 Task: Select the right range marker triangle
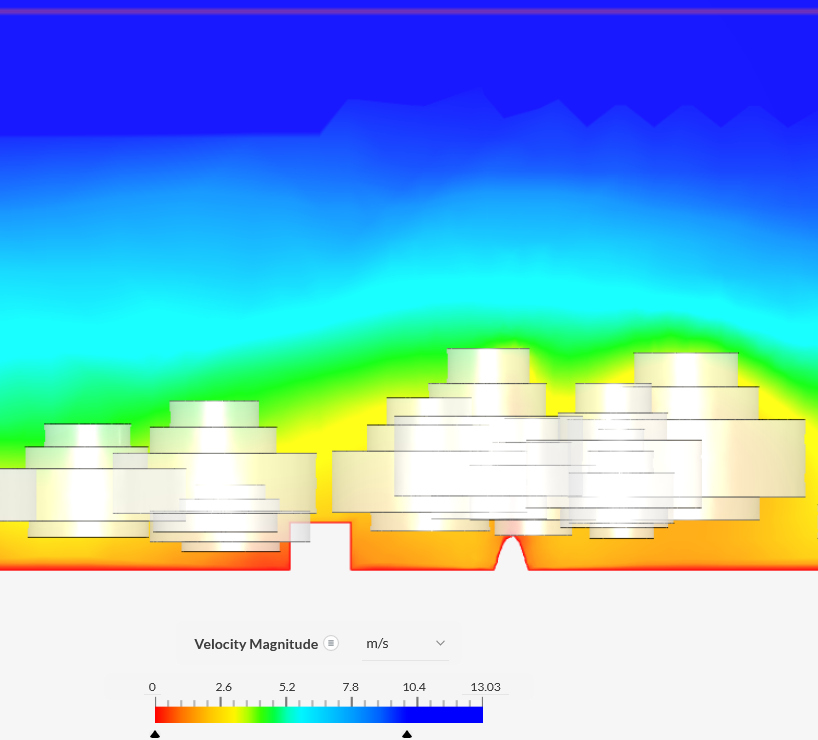click(407, 733)
